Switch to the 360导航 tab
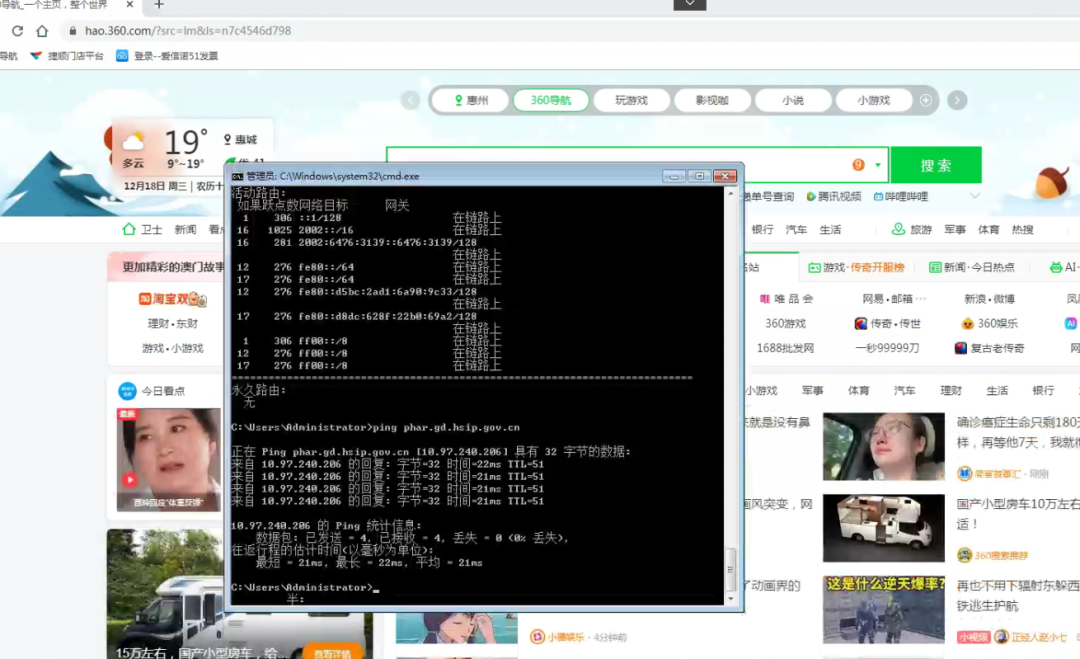Screen dimensions: 1080x659 click(551, 100)
